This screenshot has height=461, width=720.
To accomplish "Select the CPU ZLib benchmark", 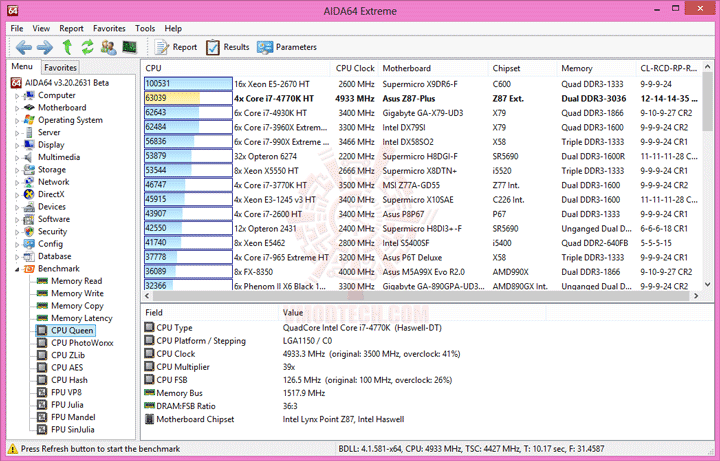I will (x=68, y=355).
